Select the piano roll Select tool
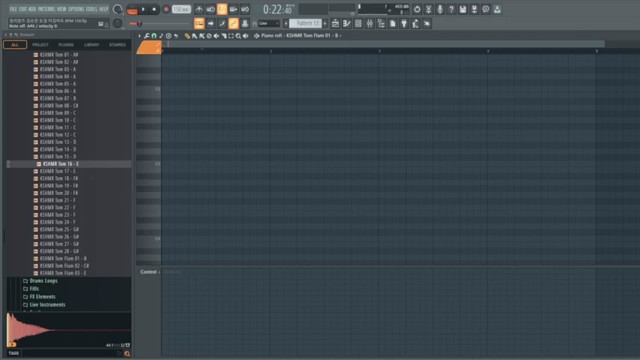 tap(231, 36)
